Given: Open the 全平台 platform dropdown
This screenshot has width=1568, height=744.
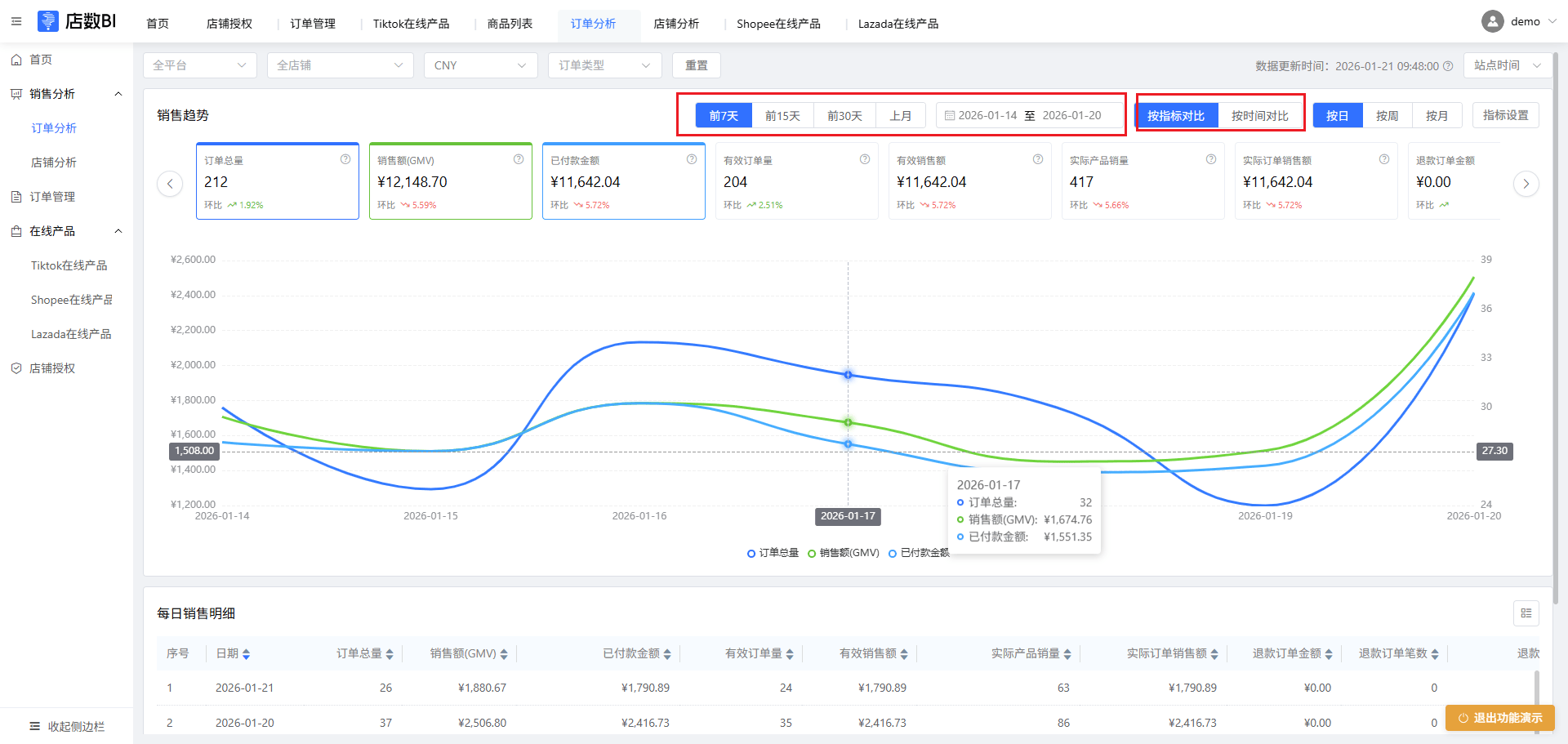Looking at the screenshot, I should pyautogui.click(x=199, y=65).
